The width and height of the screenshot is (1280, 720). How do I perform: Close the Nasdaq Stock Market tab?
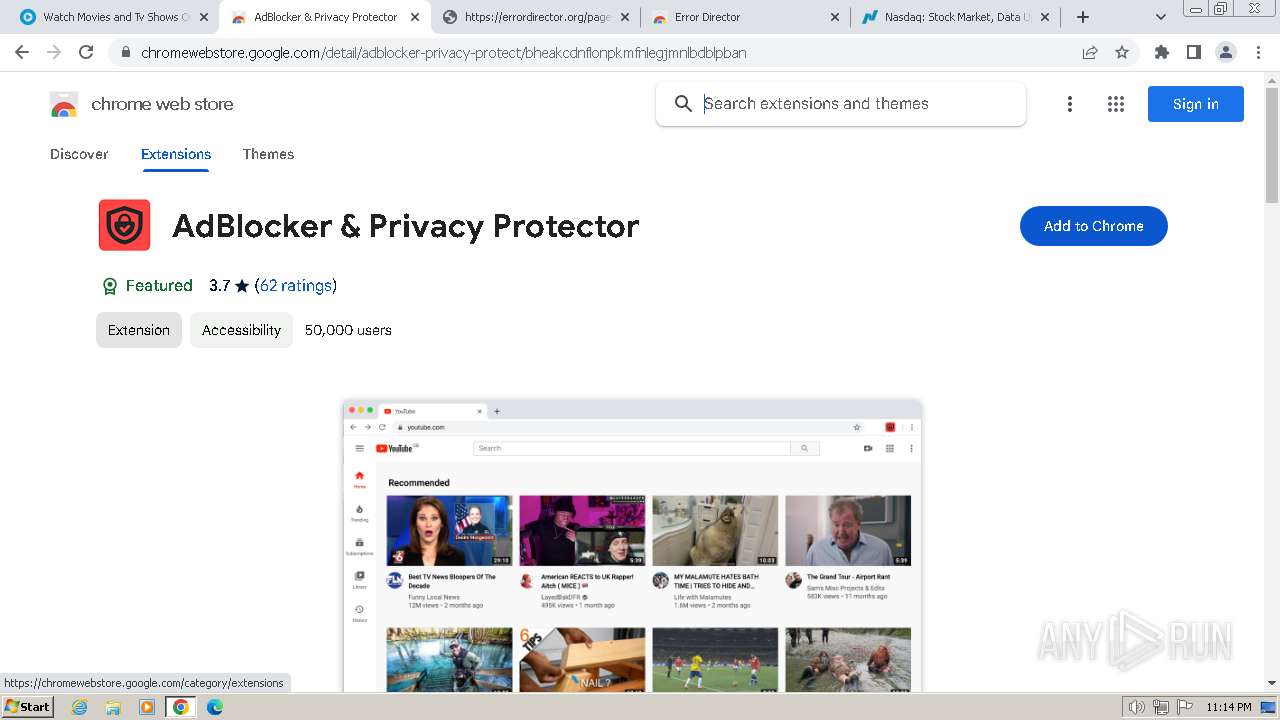coord(1045,17)
